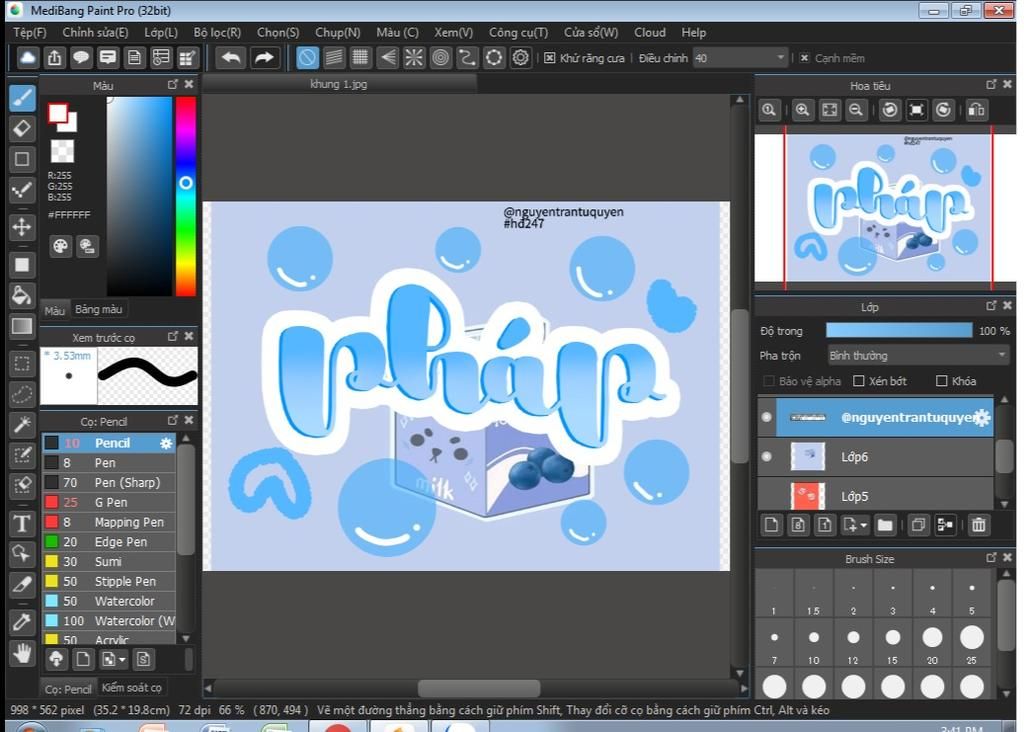Click the Redo arrow in toolbar
The width and height of the screenshot is (1024, 732).
(264, 58)
